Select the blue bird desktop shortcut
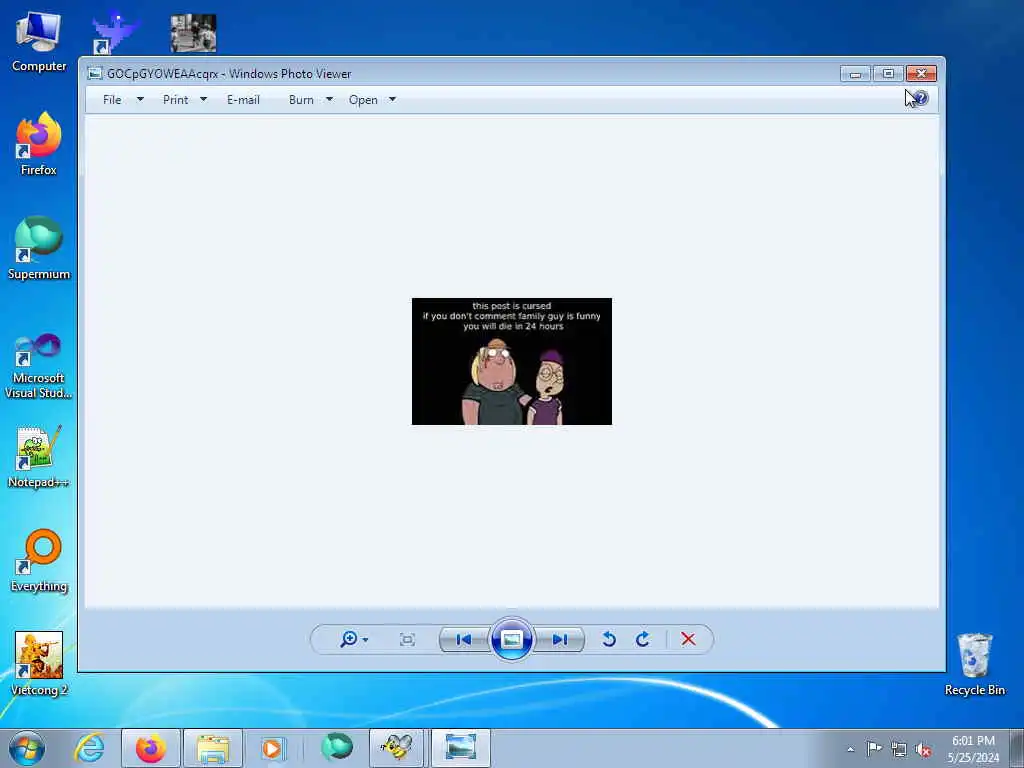This screenshot has width=1024, height=768. (116, 31)
